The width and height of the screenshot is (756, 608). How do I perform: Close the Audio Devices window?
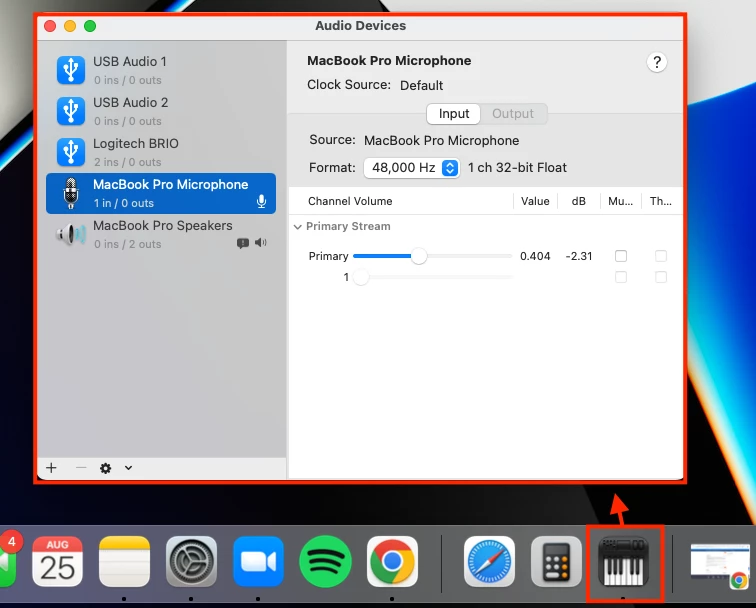(50, 26)
